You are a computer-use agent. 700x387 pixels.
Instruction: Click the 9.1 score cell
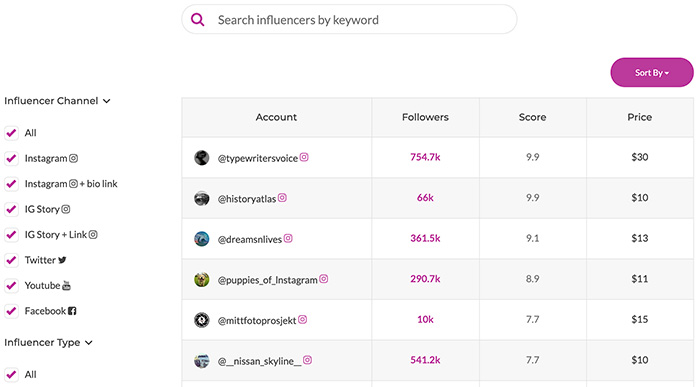tap(532, 238)
